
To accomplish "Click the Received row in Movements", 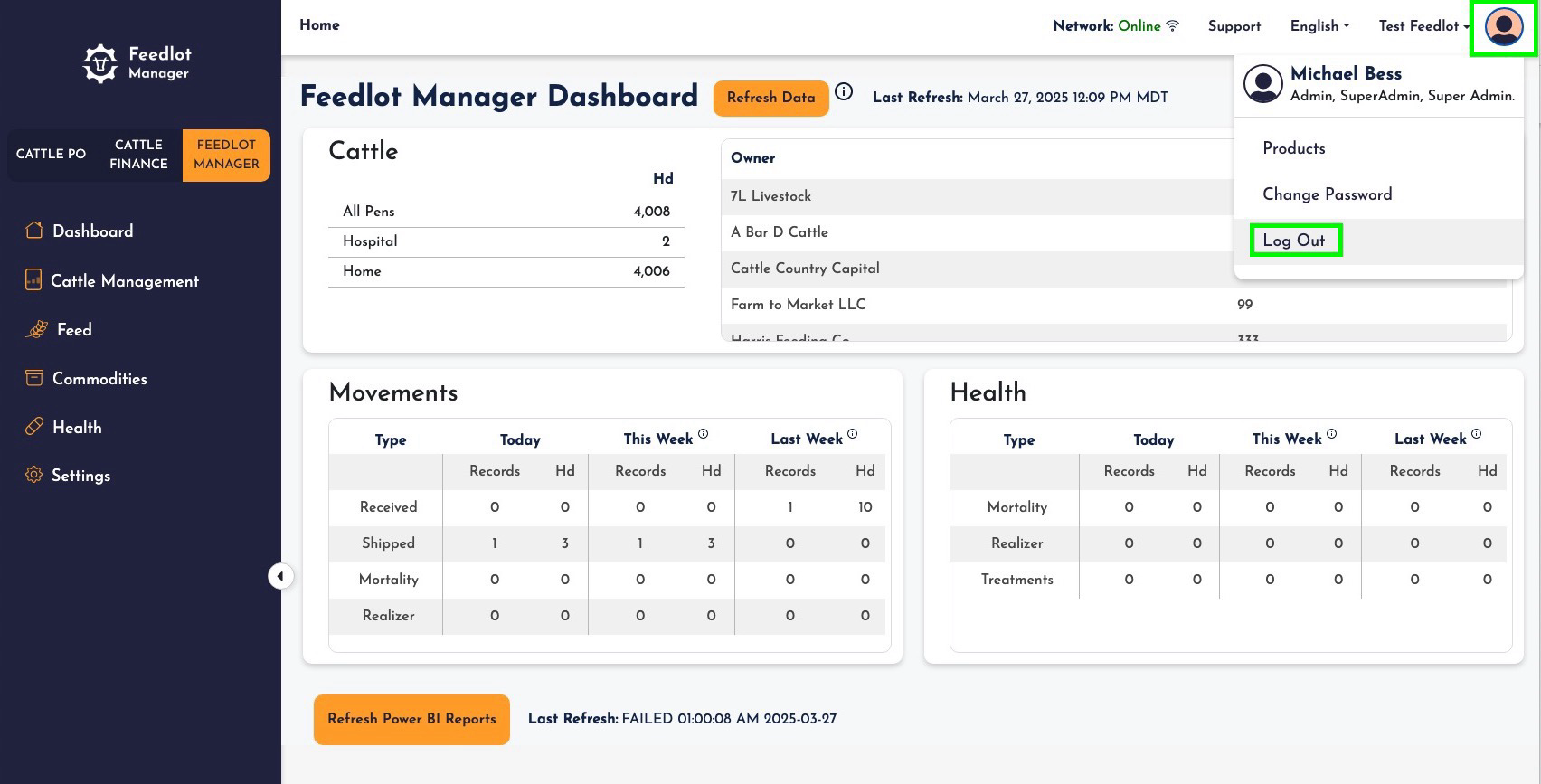I will click(x=608, y=507).
